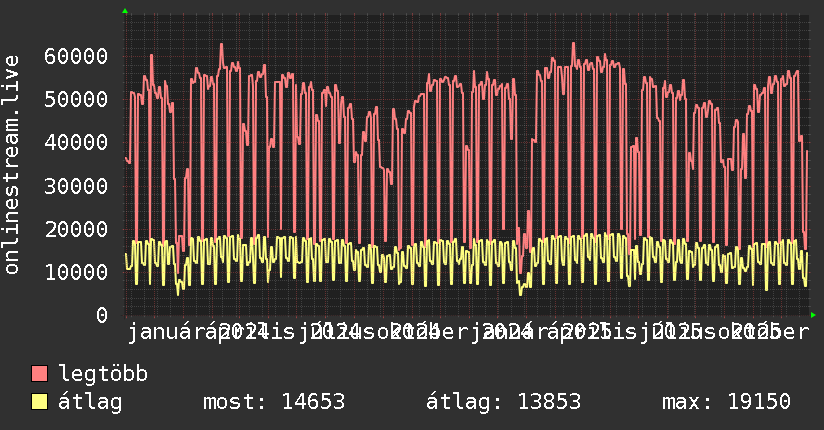
Task: Select the legtöbb legend label
Action: coord(104,375)
